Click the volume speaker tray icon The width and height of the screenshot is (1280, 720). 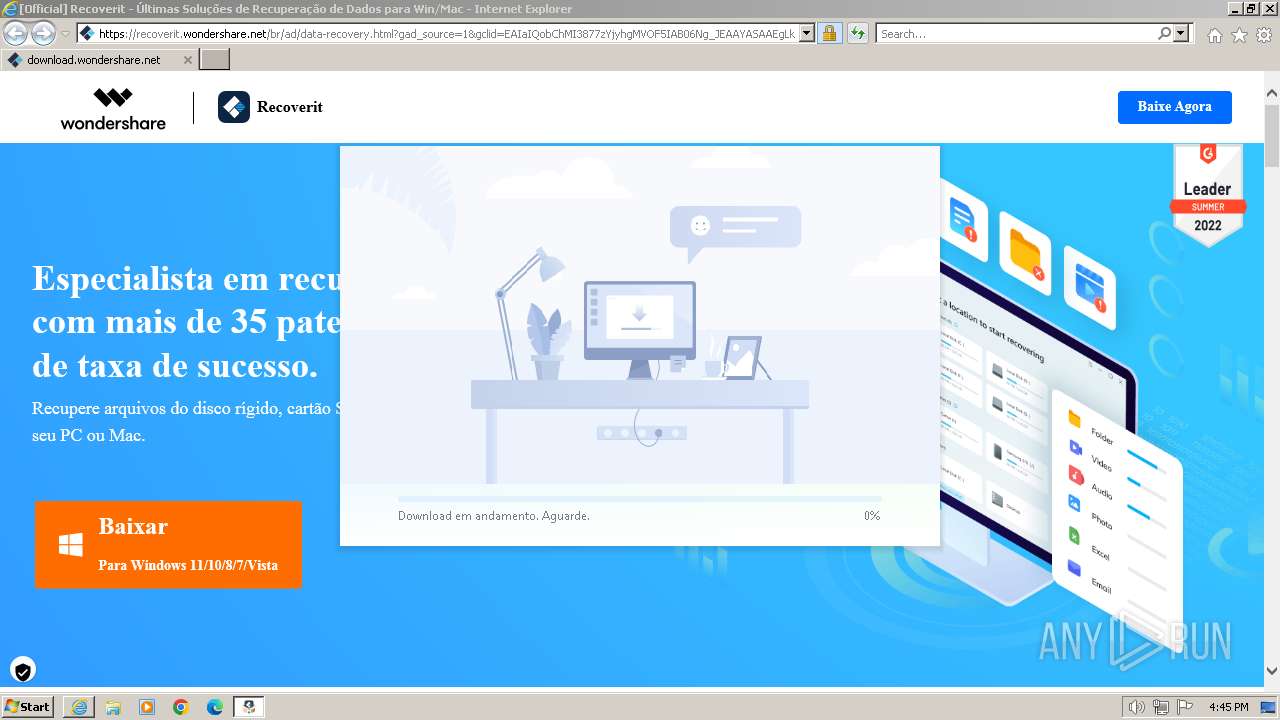click(1137, 707)
